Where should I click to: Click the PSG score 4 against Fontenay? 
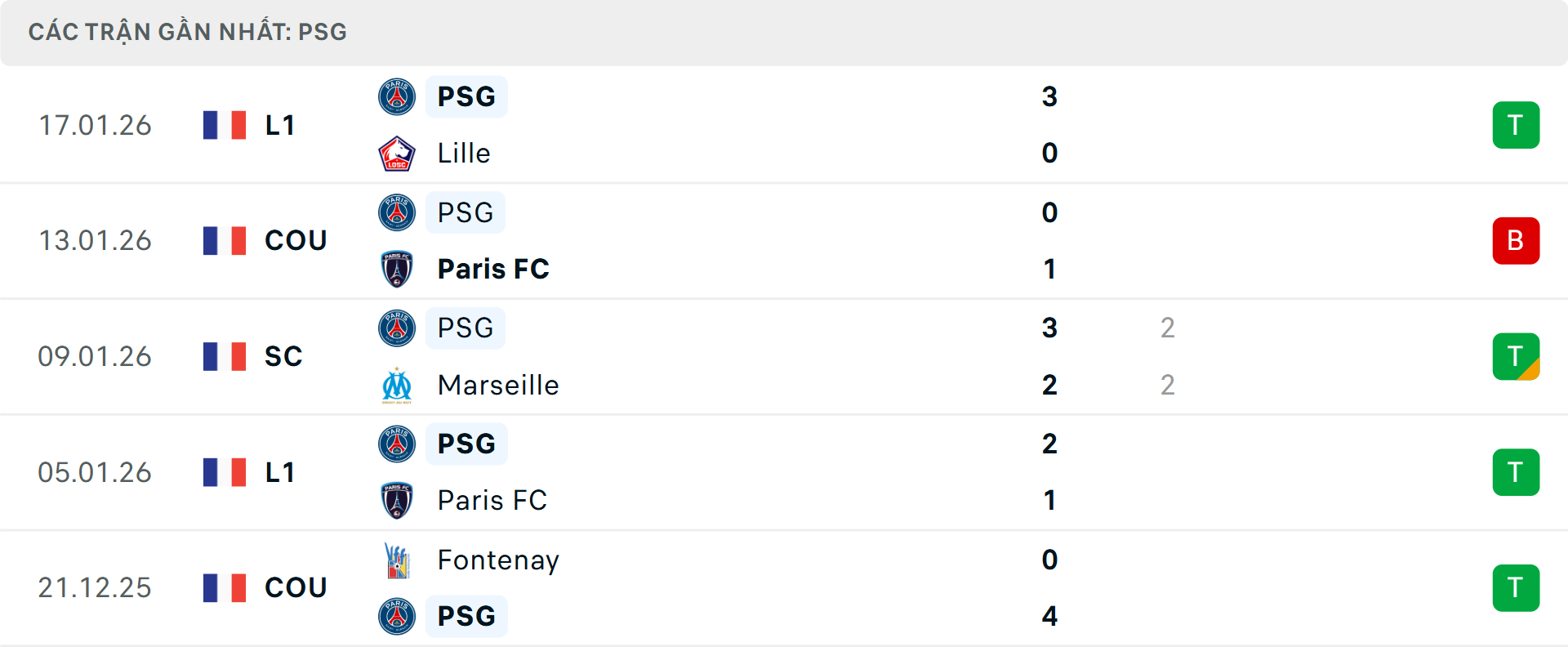(1049, 616)
